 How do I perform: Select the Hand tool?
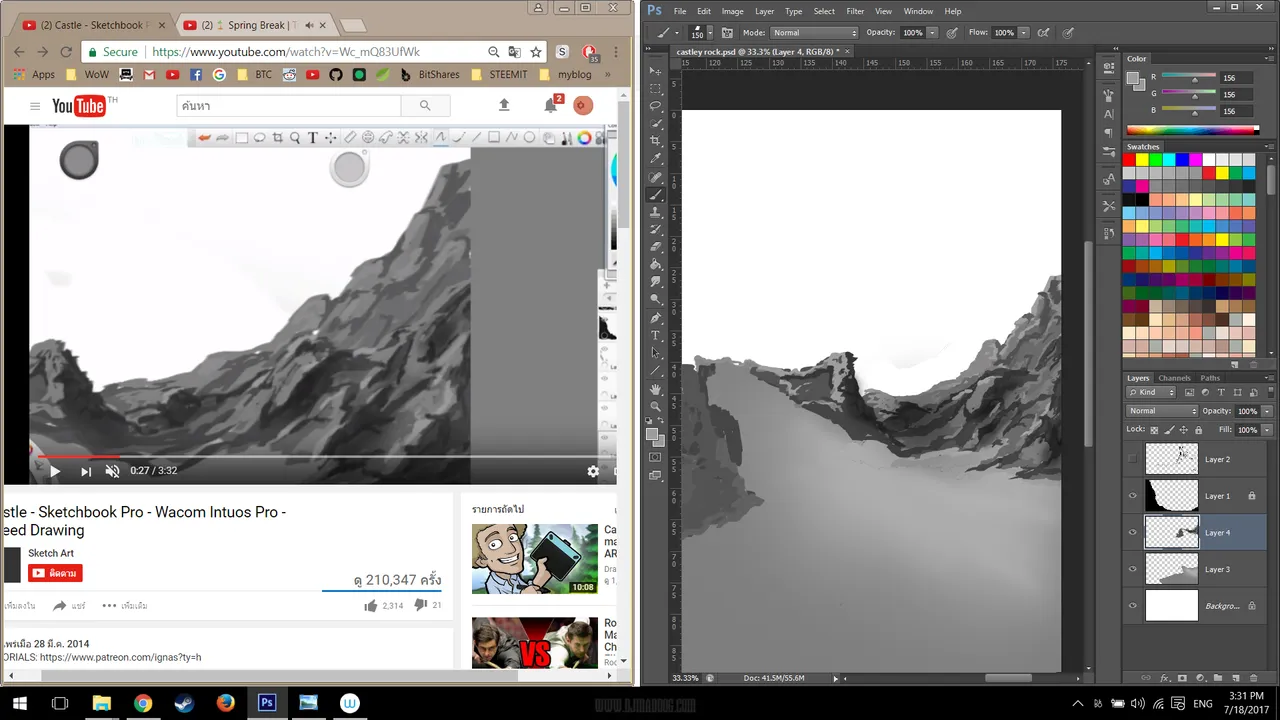coord(656,389)
